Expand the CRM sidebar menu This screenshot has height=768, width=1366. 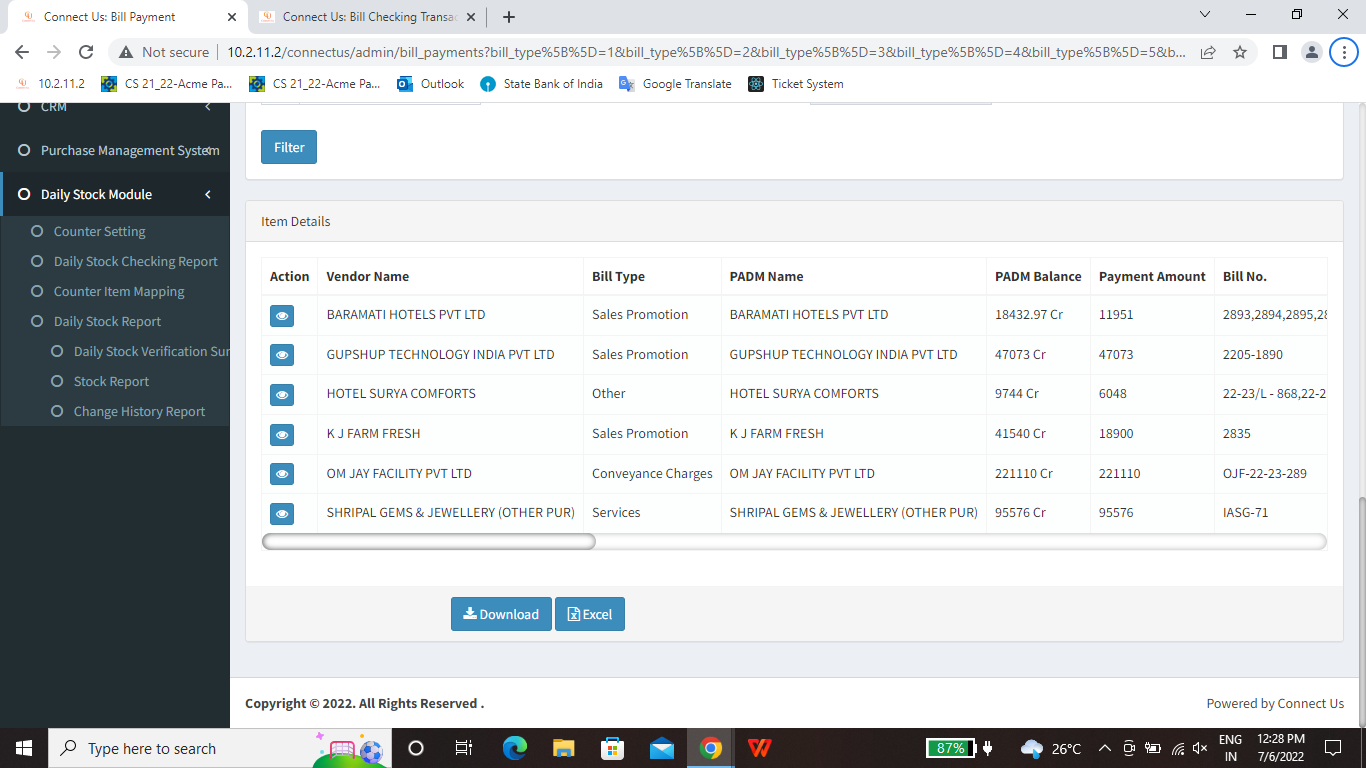pos(115,107)
